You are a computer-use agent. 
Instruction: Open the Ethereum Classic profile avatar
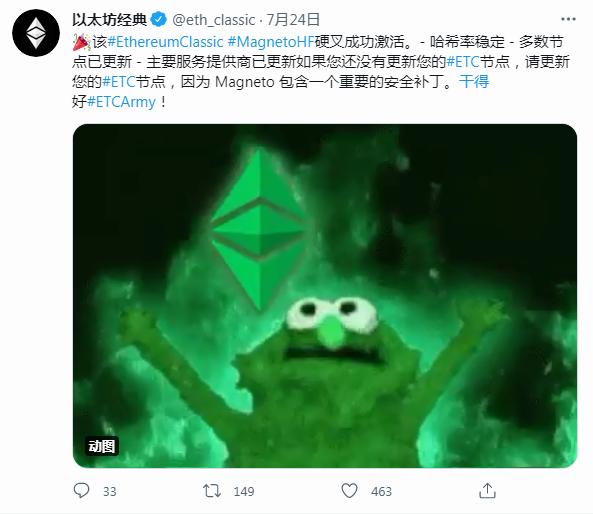[36, 33]
